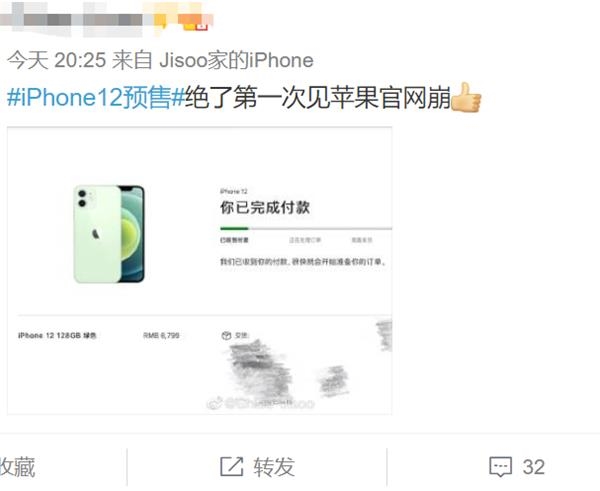Click the post text 绝了第一次见苹果官网崩
This screenshot has width=600, height=491.
pos(318,98)
